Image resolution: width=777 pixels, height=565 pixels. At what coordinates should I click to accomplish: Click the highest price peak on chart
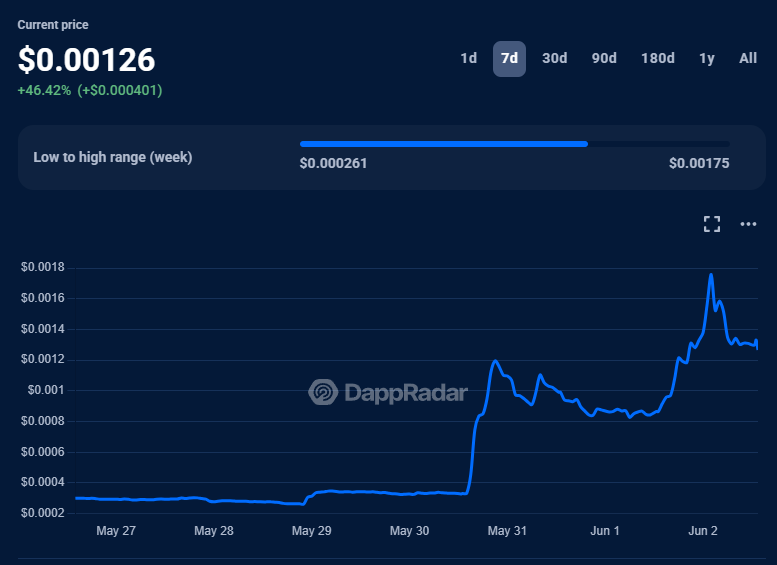[x=711, y=275]
